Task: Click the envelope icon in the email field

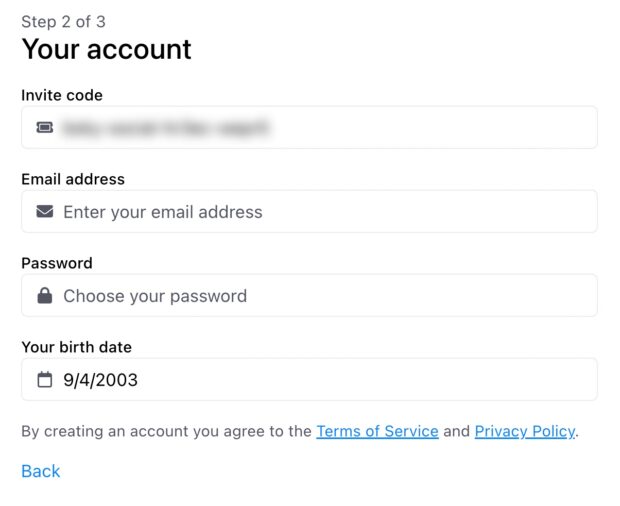Action: 44,212
